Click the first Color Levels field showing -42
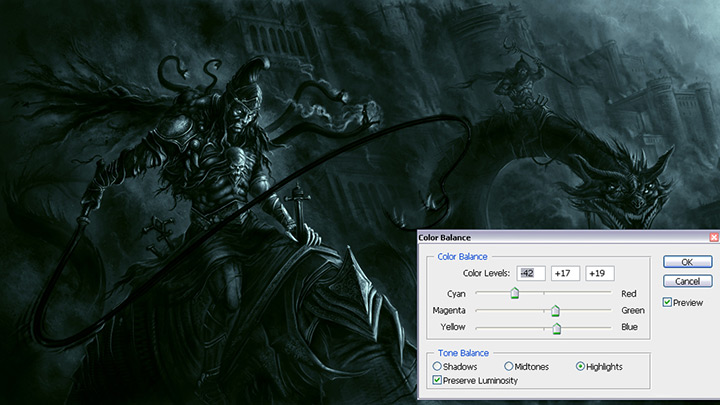 click(531, 273)
